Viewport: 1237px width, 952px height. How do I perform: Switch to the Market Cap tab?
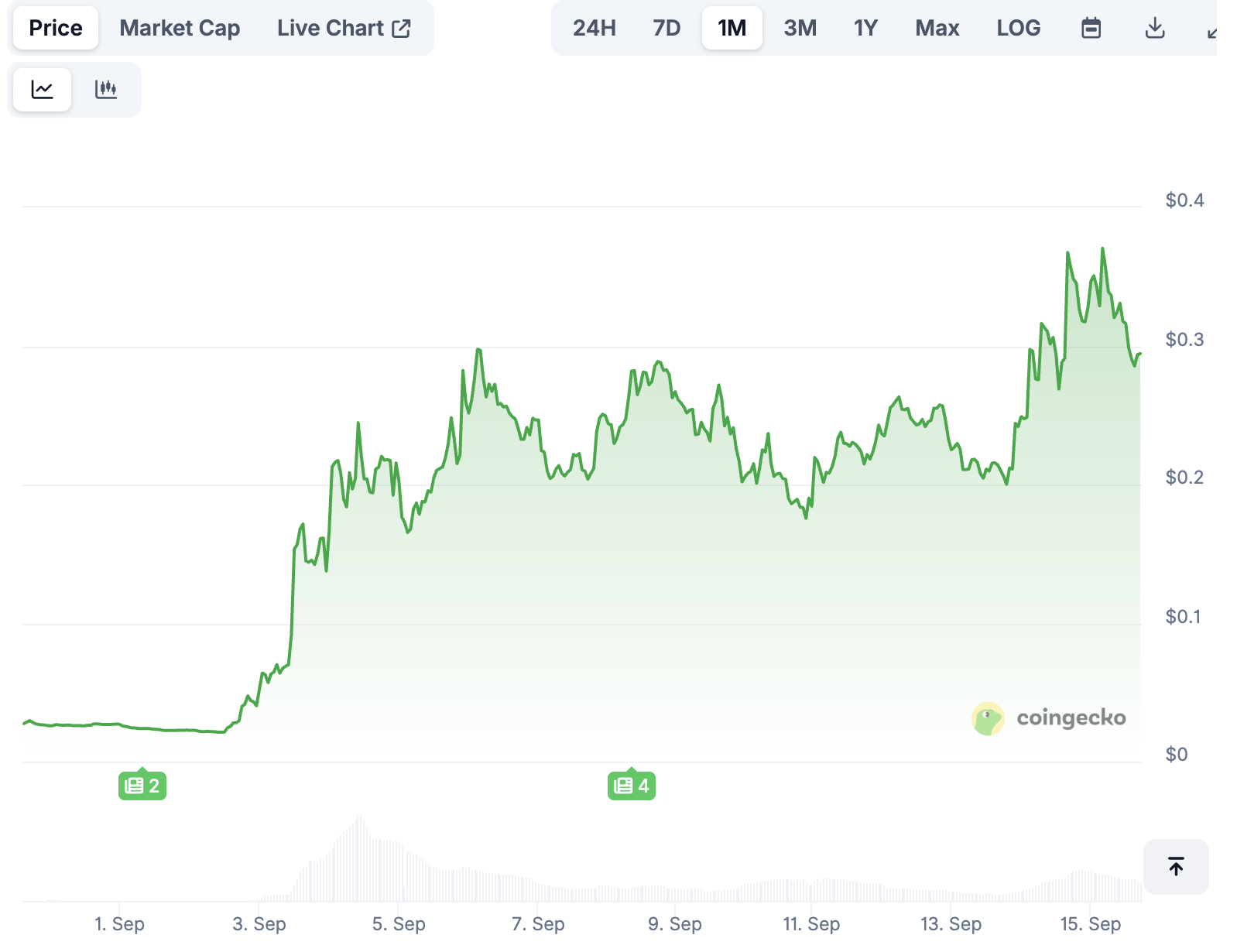179,27
